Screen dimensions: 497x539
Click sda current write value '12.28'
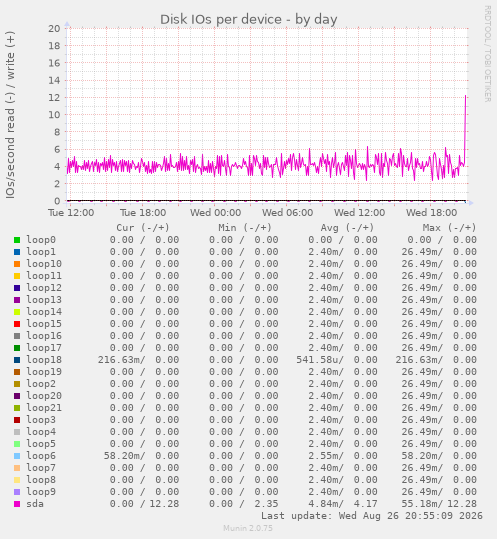[164, 504]
